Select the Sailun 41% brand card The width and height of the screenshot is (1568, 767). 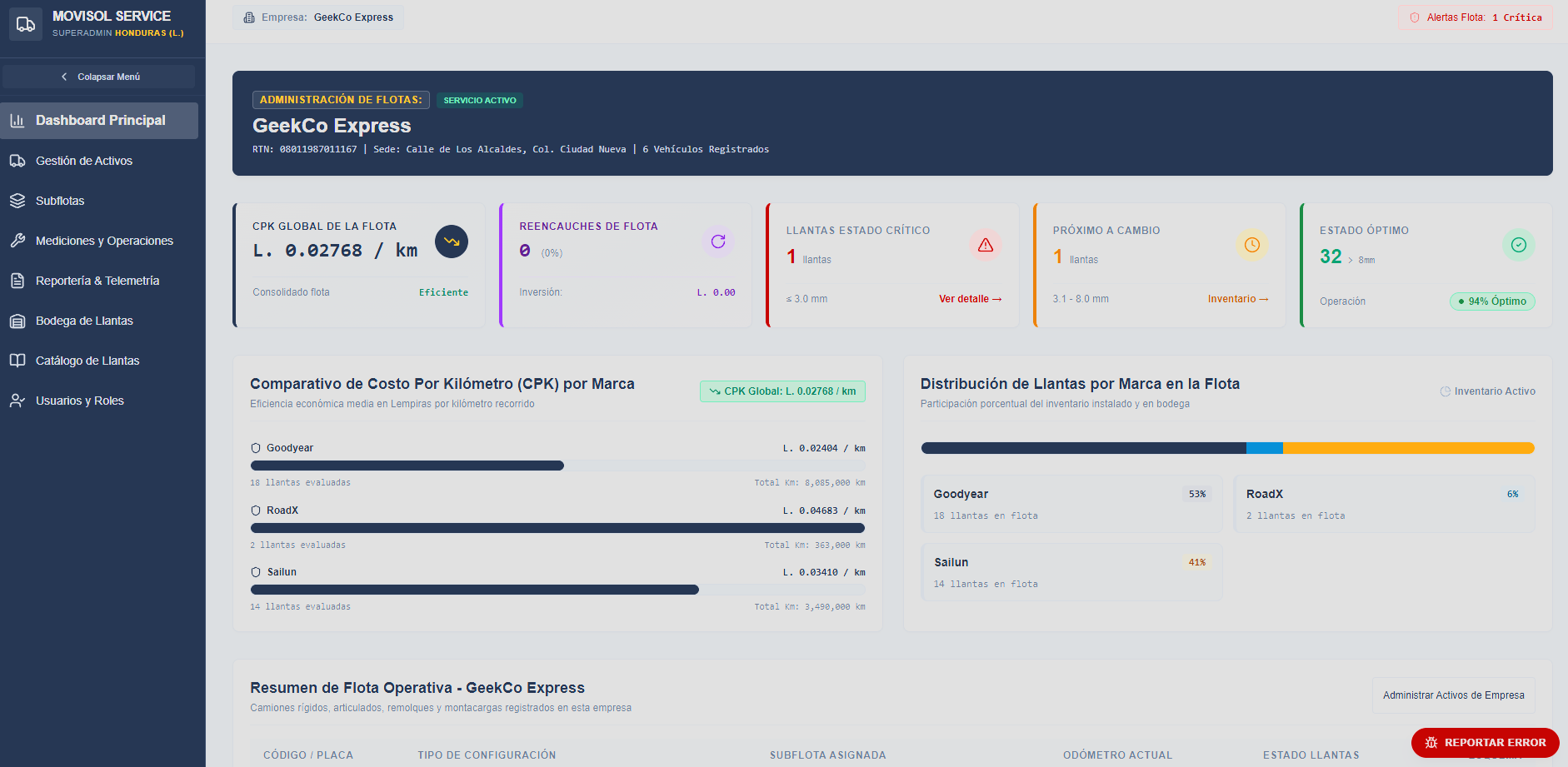[x=1071, y=572]
